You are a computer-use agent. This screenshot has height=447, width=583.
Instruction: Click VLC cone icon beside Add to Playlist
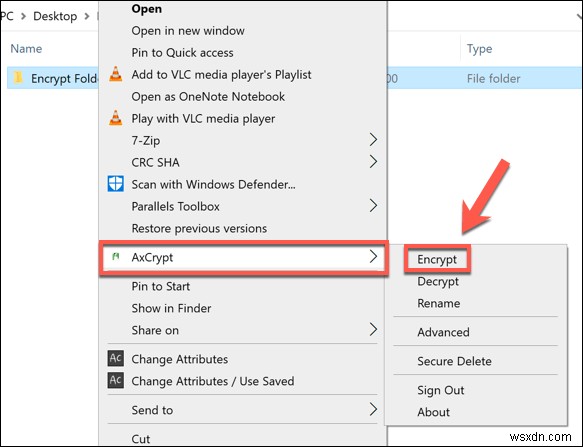point(116,74)
